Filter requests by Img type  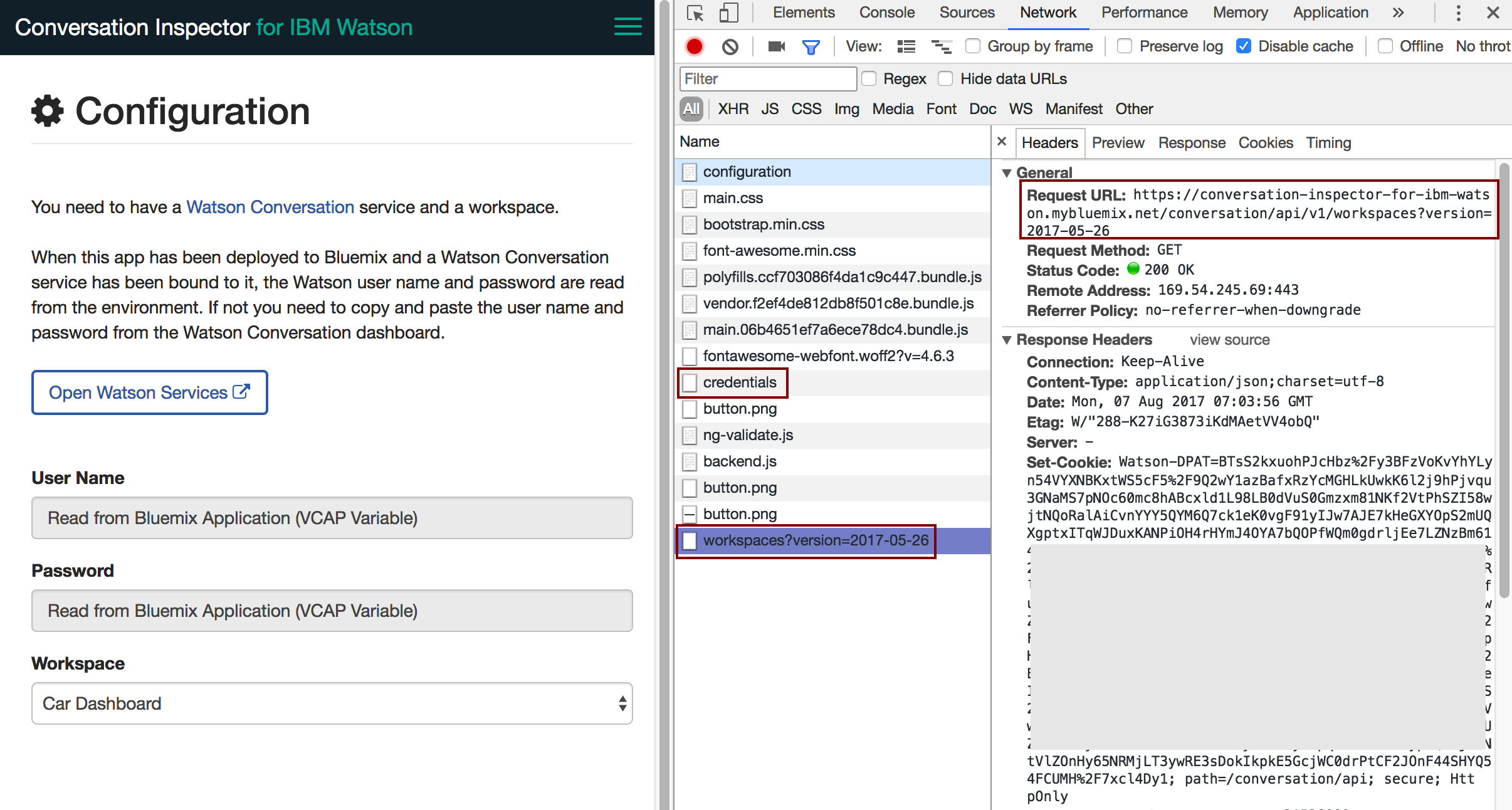tap(847, 109)
